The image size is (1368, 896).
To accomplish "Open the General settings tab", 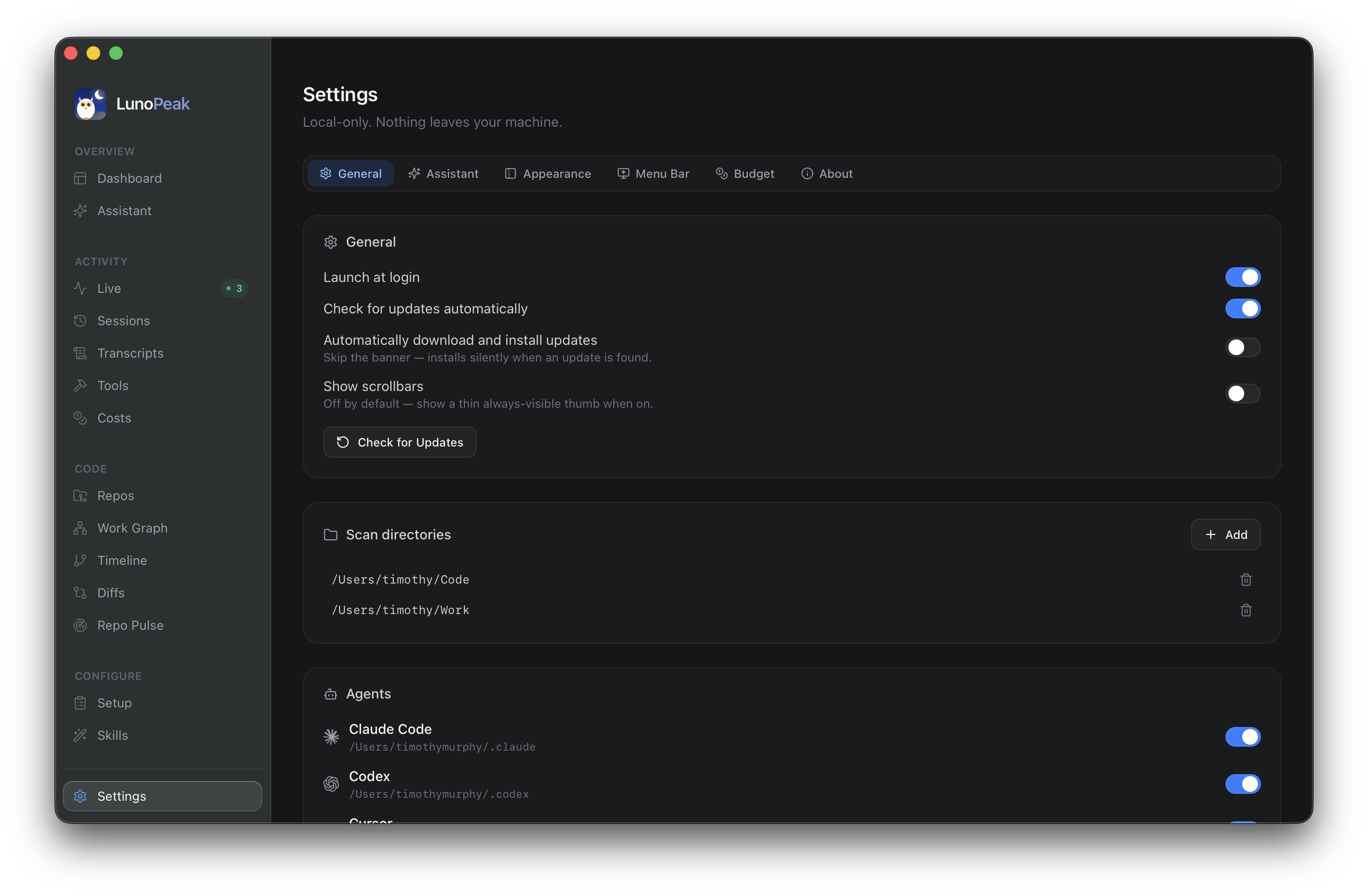I will click(x=351, y=173).
